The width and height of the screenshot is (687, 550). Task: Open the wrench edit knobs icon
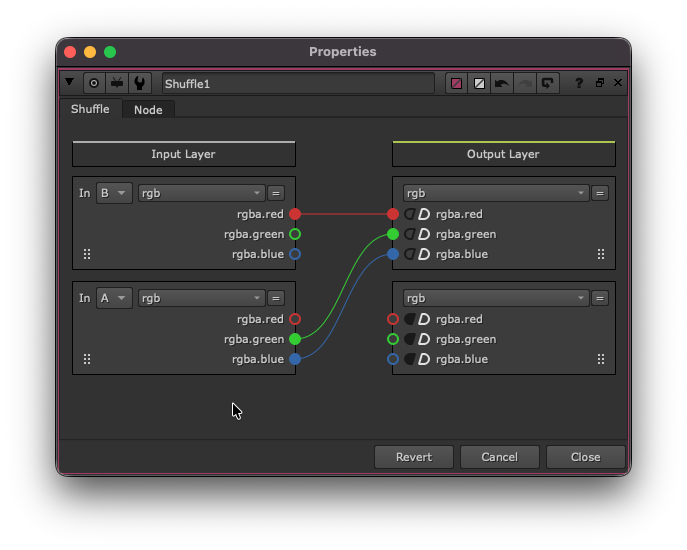click(140, 83)
